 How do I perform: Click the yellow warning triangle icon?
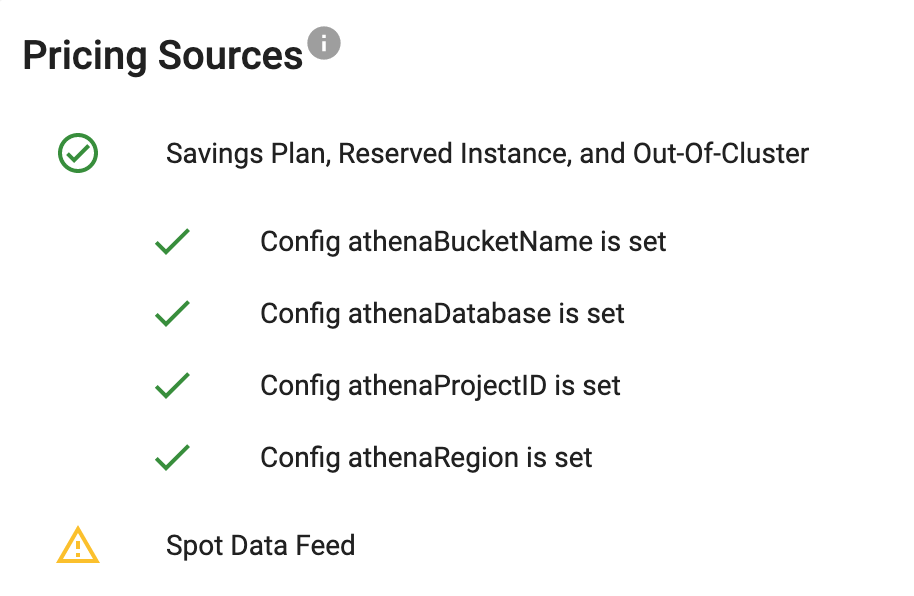click(78, 545)
